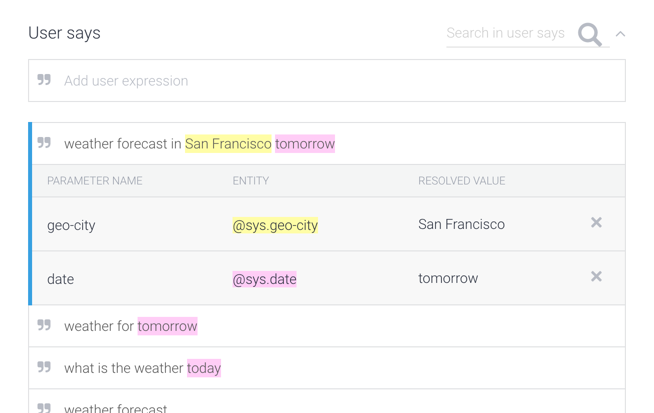Select highlighted tomorrow in first expression
Screen dimensions: 654x413
pyautogui.click(x=305, y=144)
